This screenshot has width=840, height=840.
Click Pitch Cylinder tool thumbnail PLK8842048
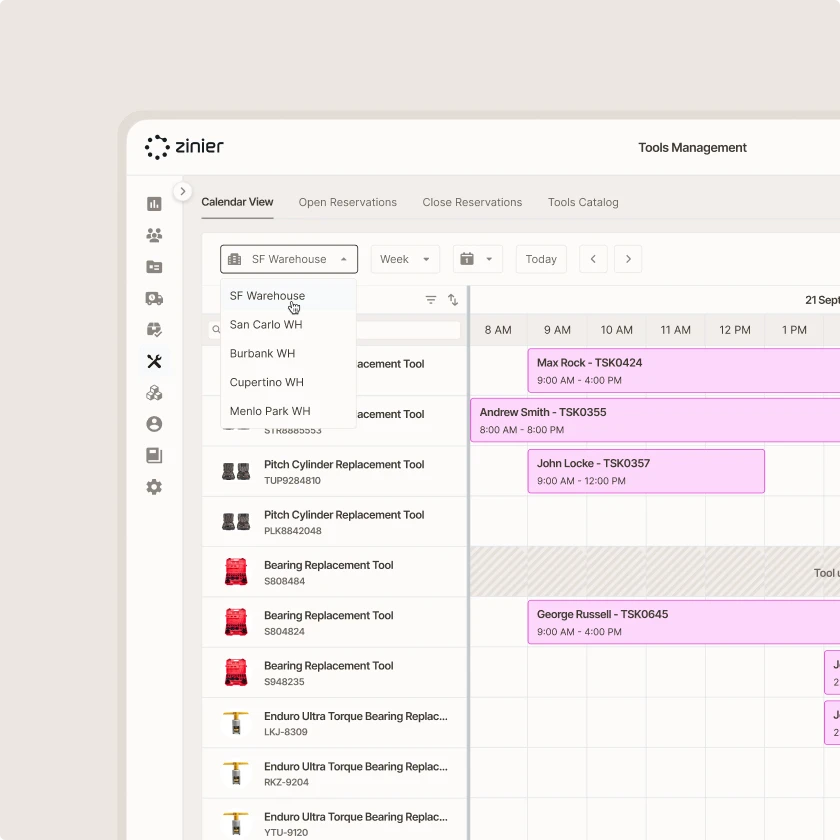pos(236,522)
